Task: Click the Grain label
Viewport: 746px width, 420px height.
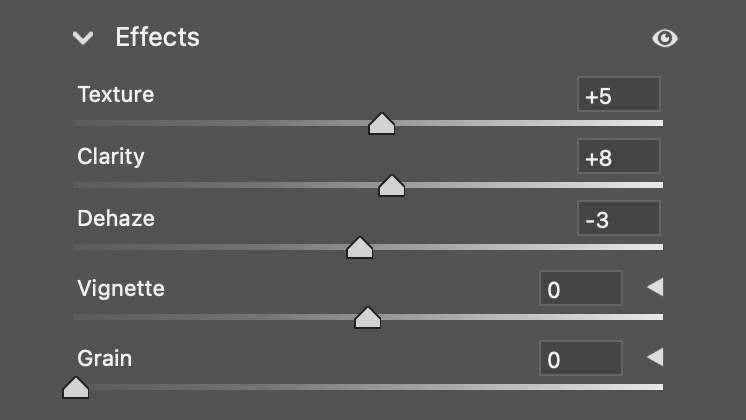Action: click(104, 358)
